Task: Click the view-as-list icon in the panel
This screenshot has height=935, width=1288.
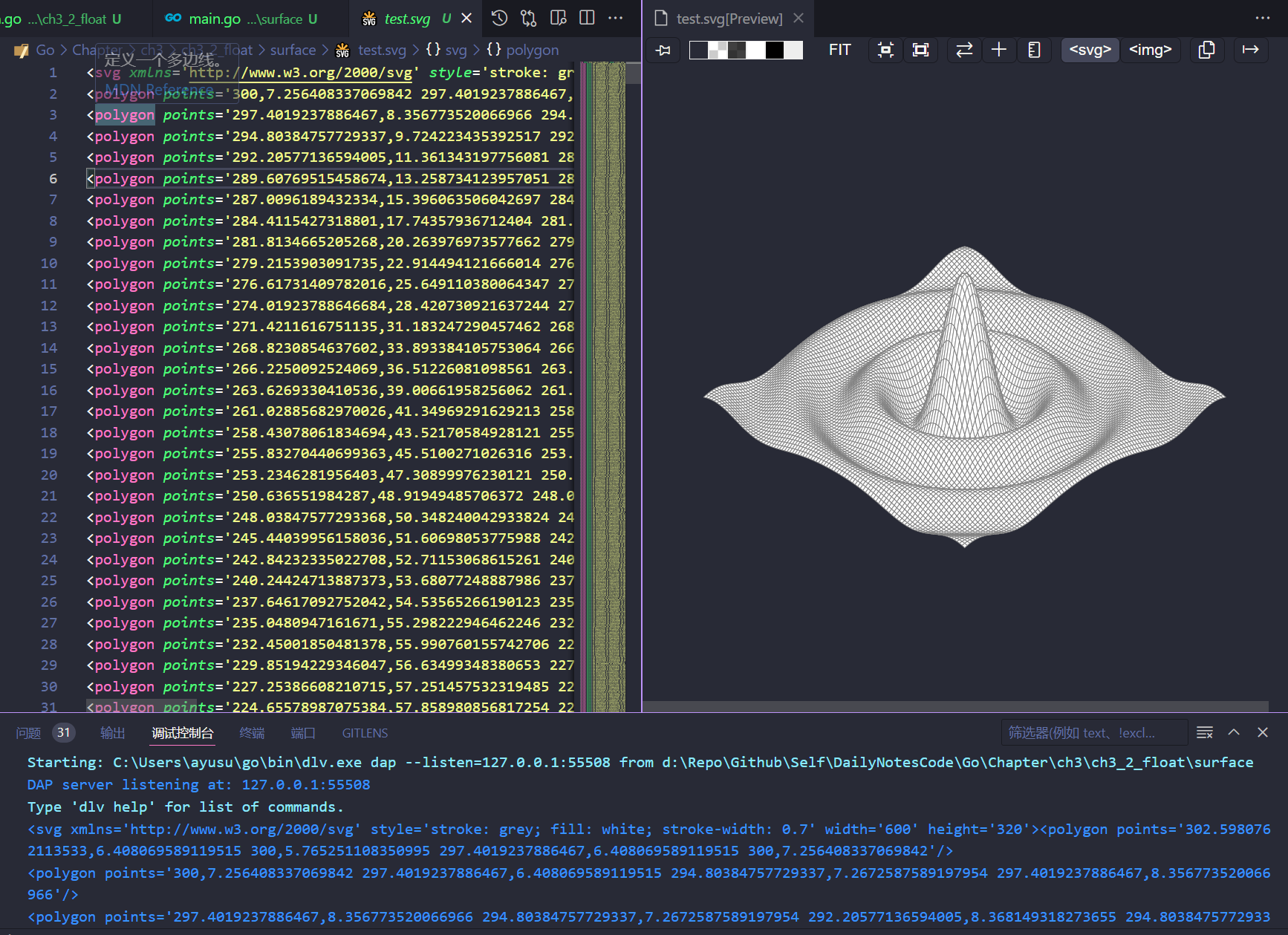Action: (x=1205, y=733)
